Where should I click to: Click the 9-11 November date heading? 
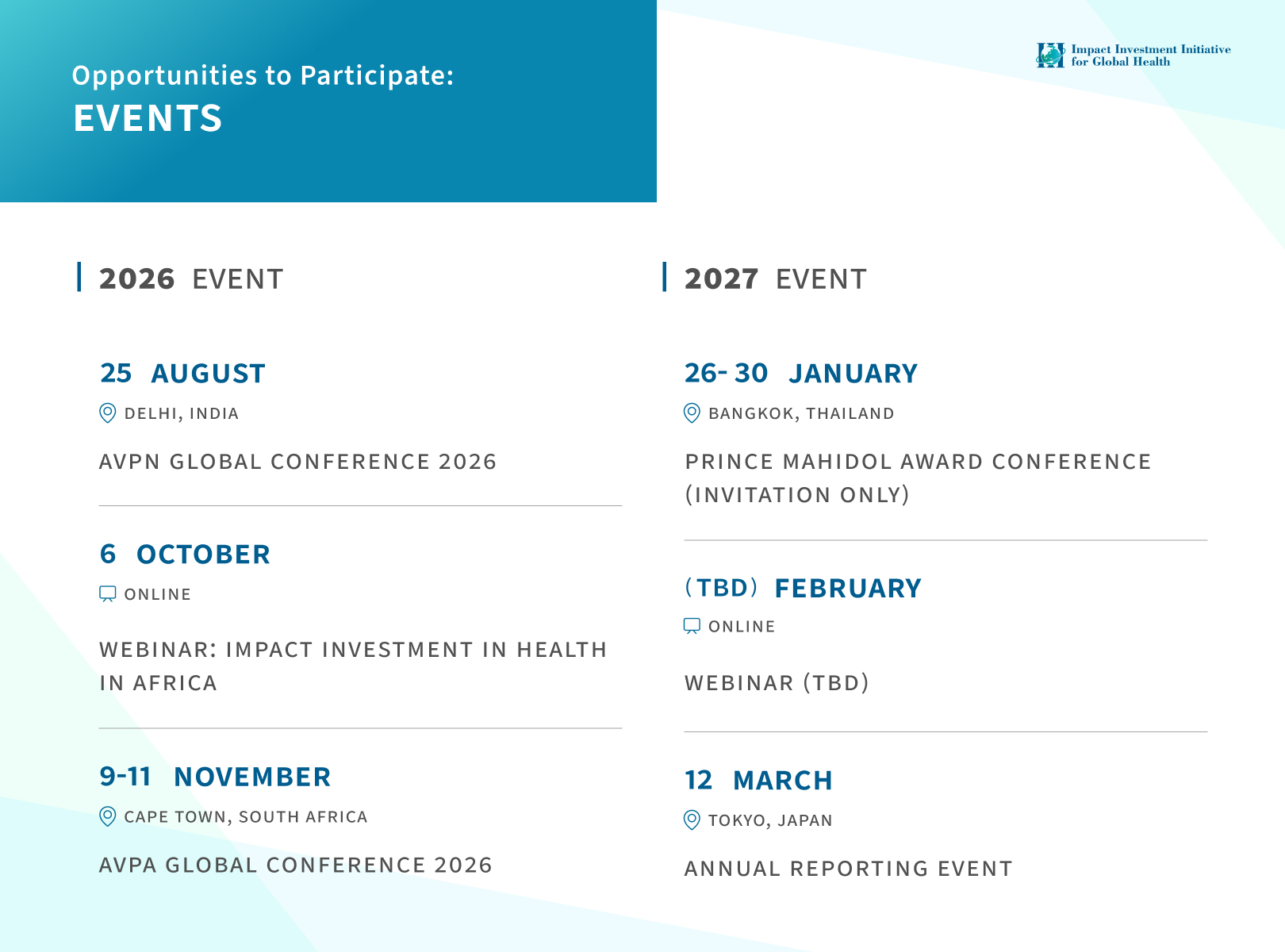pos(215,777)
